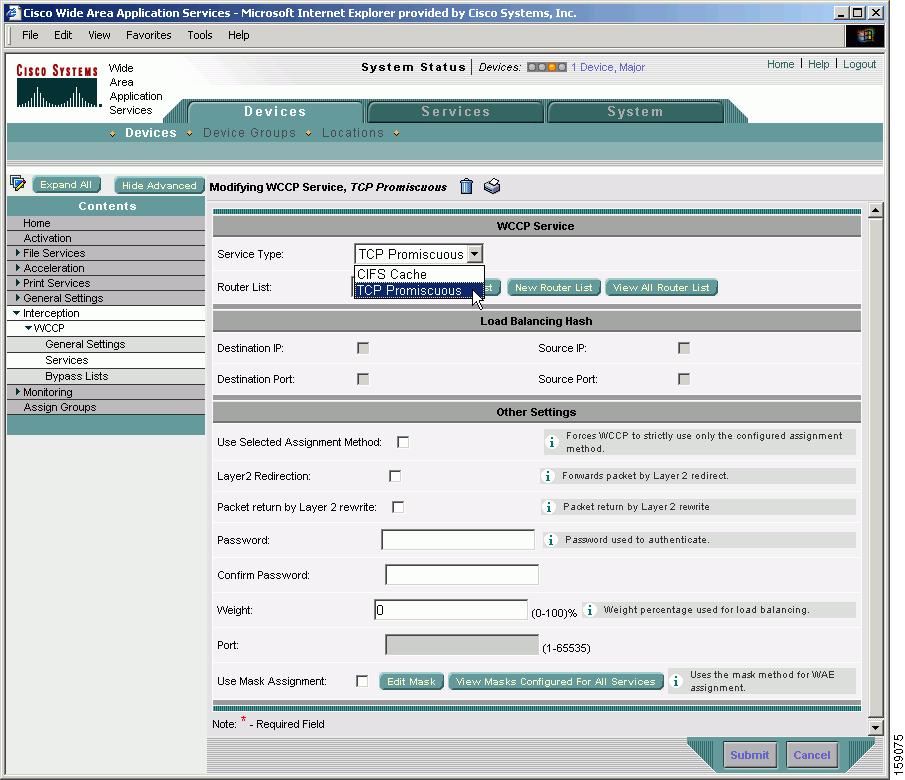Click View All Router List button
Image resolution: width=905 pixels, height=780 pixels.
pos(661,288)
